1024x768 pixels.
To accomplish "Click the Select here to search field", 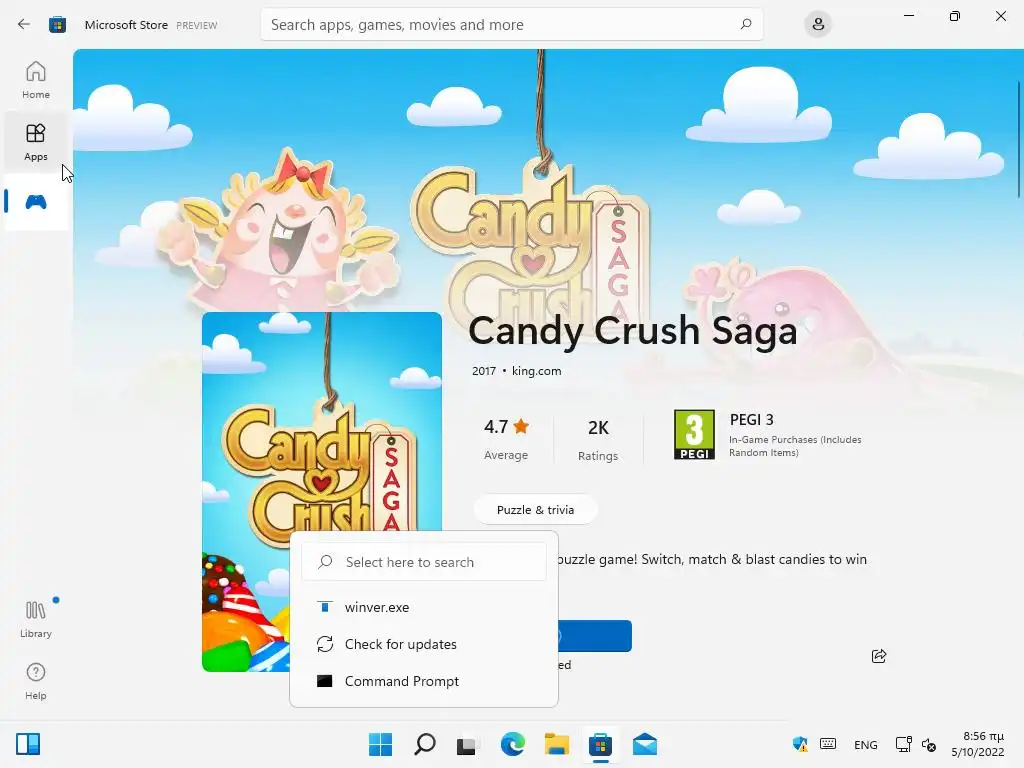I will coord(424,562).
